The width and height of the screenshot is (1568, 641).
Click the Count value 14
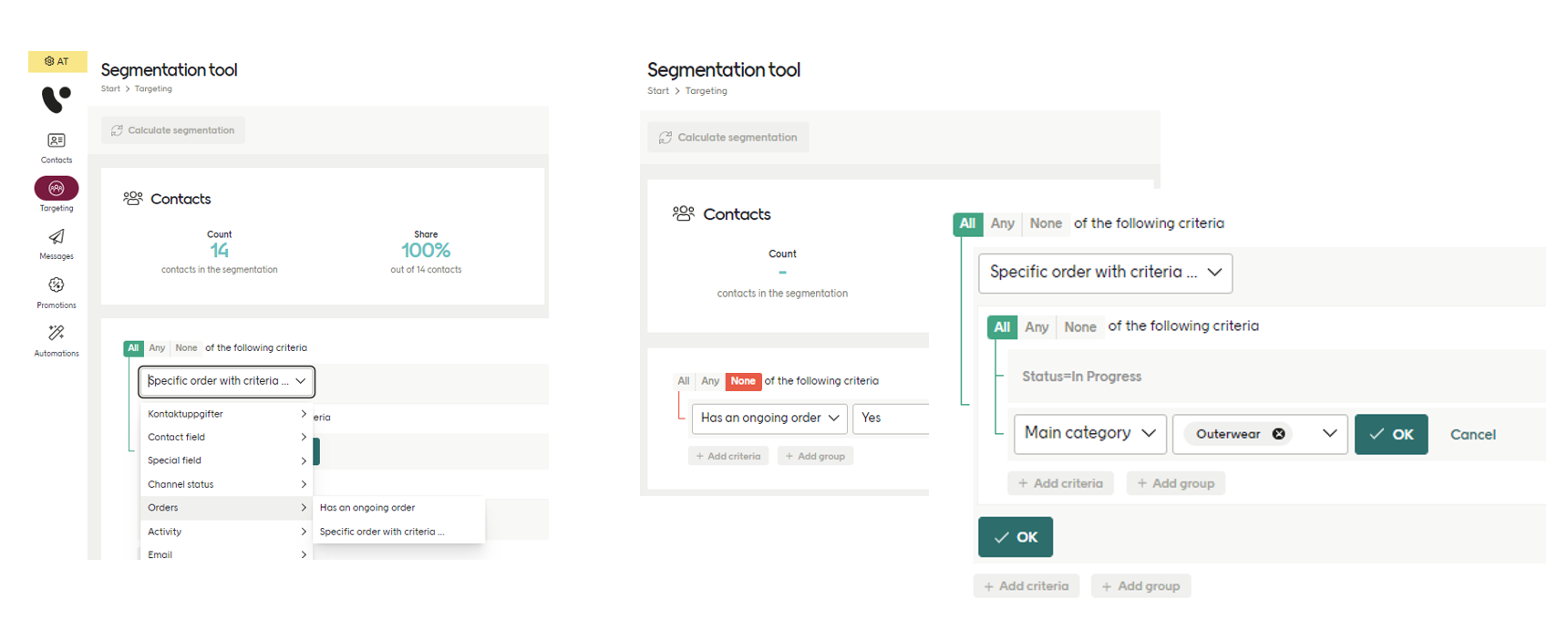[219, 250]
